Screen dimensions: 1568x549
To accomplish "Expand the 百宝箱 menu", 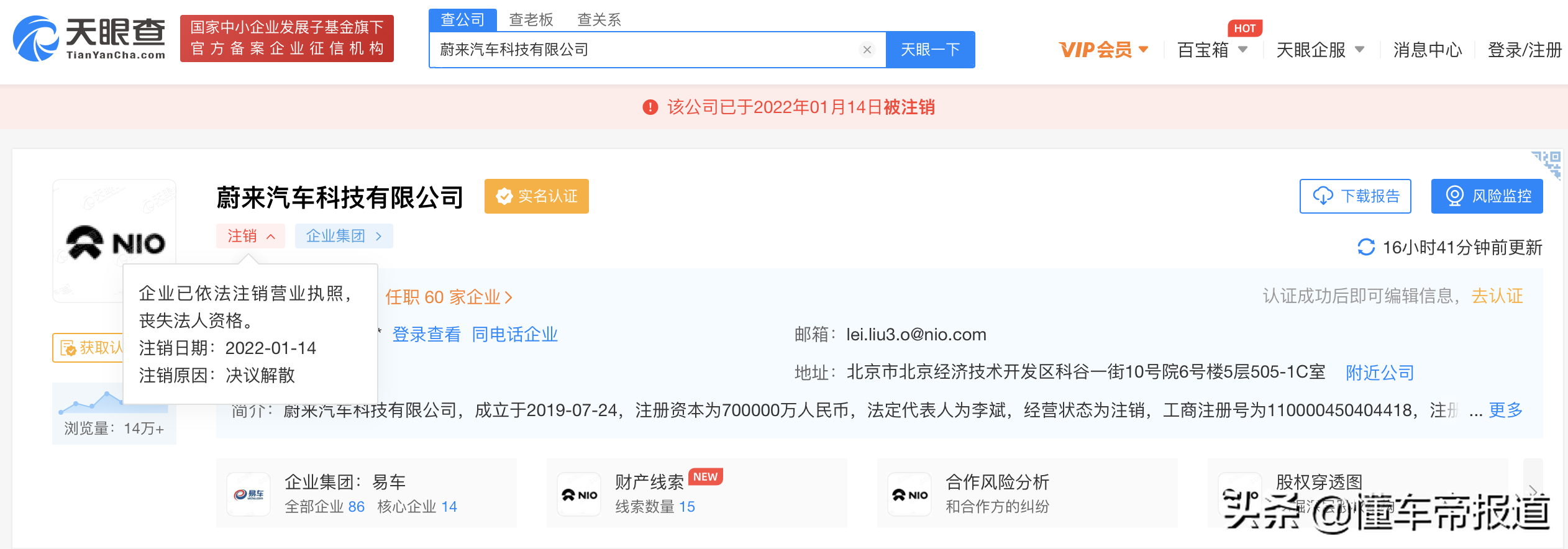I will click(1212, 50).
